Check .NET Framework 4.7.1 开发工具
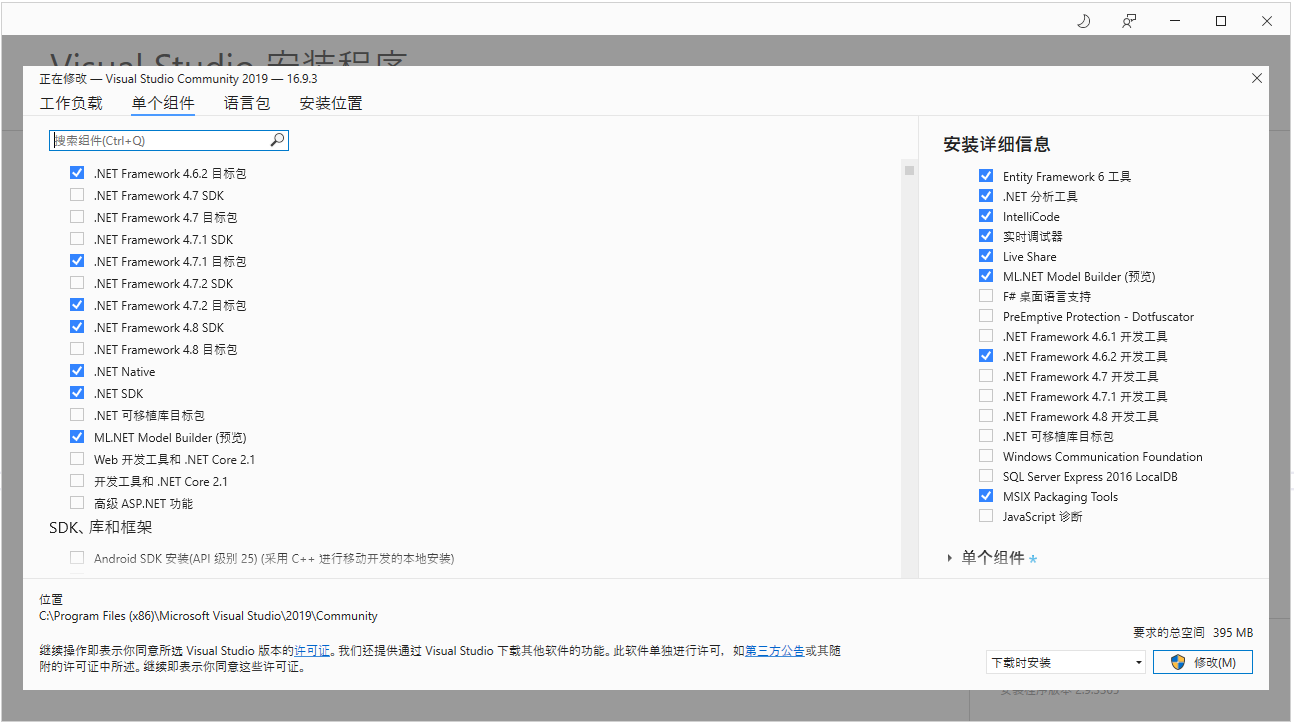This screenshot has height=727, width=1294. 986,396
